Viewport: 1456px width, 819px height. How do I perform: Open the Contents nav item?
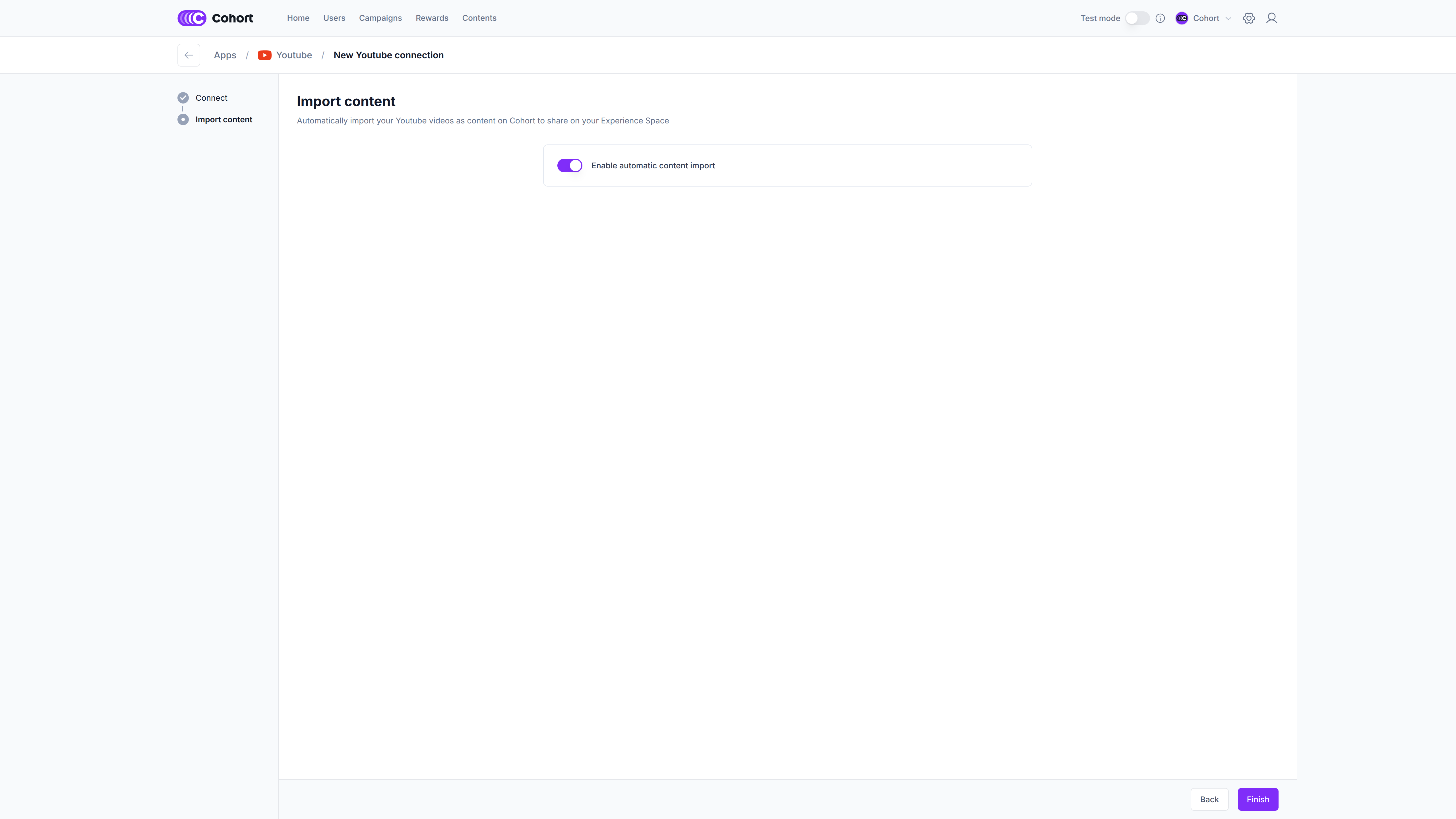pos(479,18)
